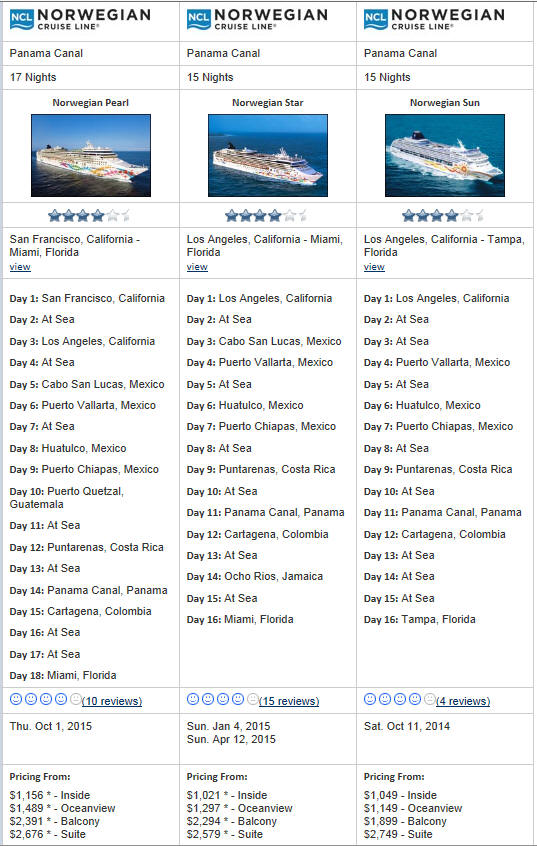Open the Norwegian Sun ship photo

tap(445, 155)
